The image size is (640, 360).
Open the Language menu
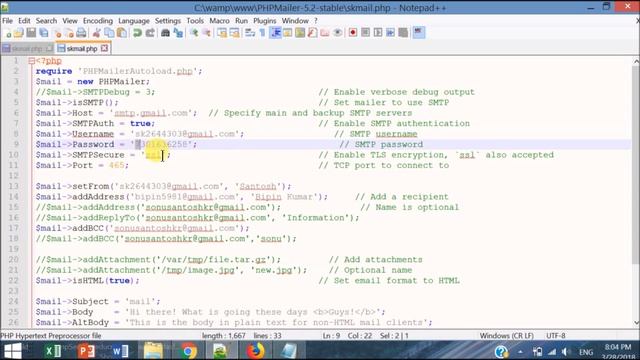tap(134, 21)
